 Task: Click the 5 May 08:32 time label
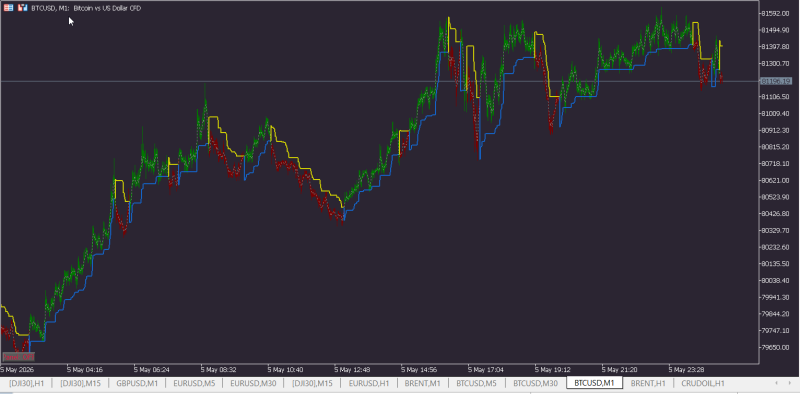pos(218,370)
